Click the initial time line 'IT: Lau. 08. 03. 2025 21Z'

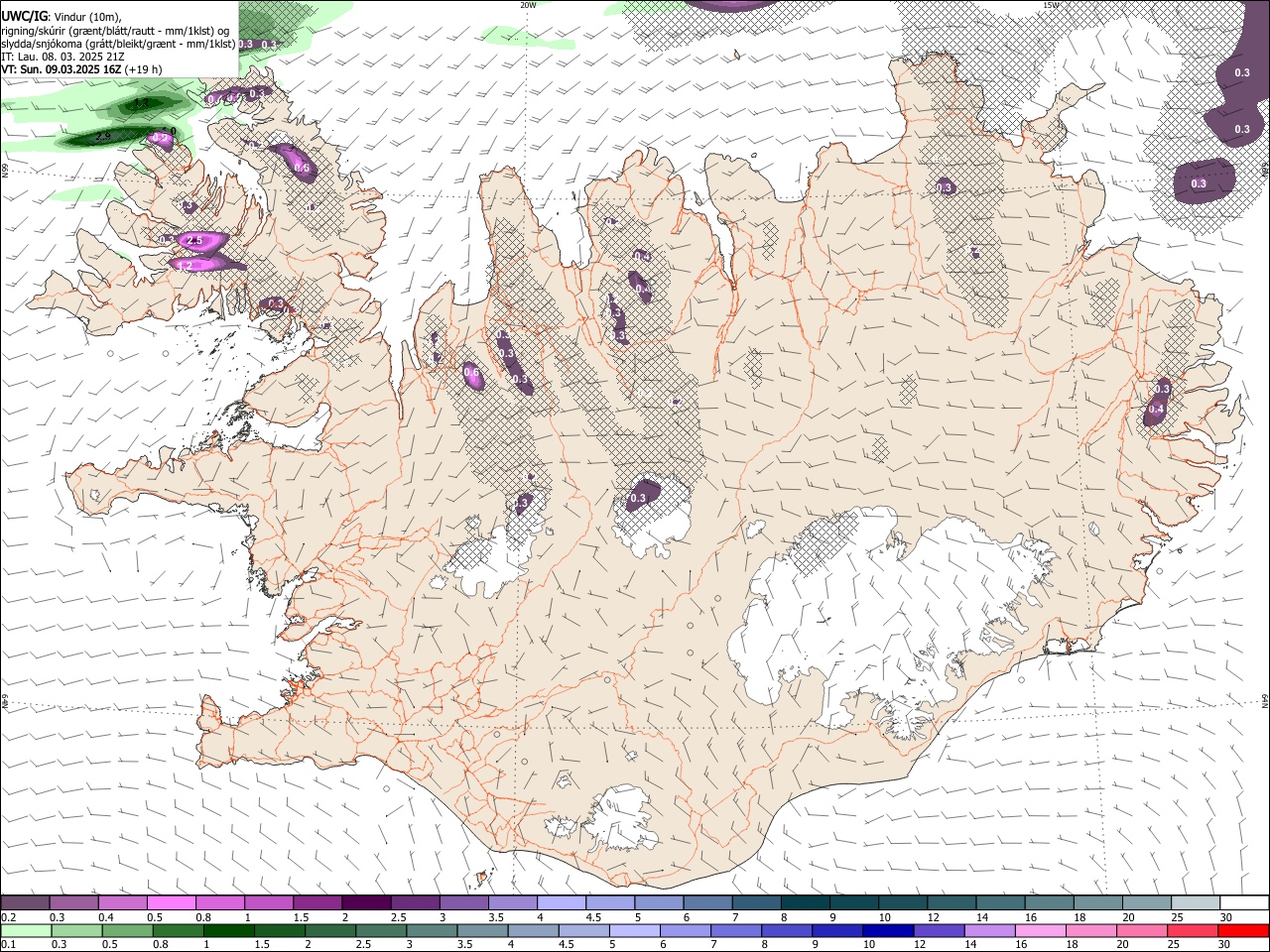[63, 57]
